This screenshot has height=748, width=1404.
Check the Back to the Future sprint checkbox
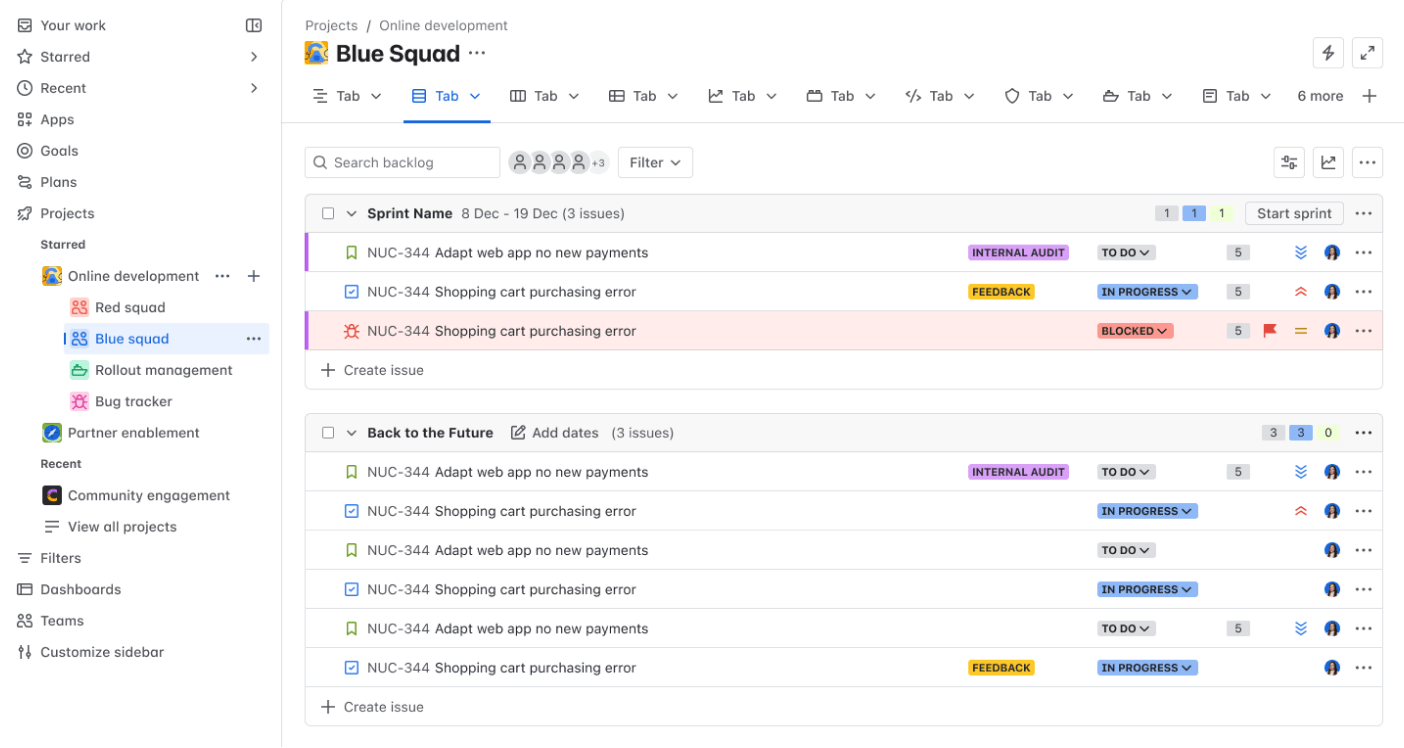pos(328,432)
